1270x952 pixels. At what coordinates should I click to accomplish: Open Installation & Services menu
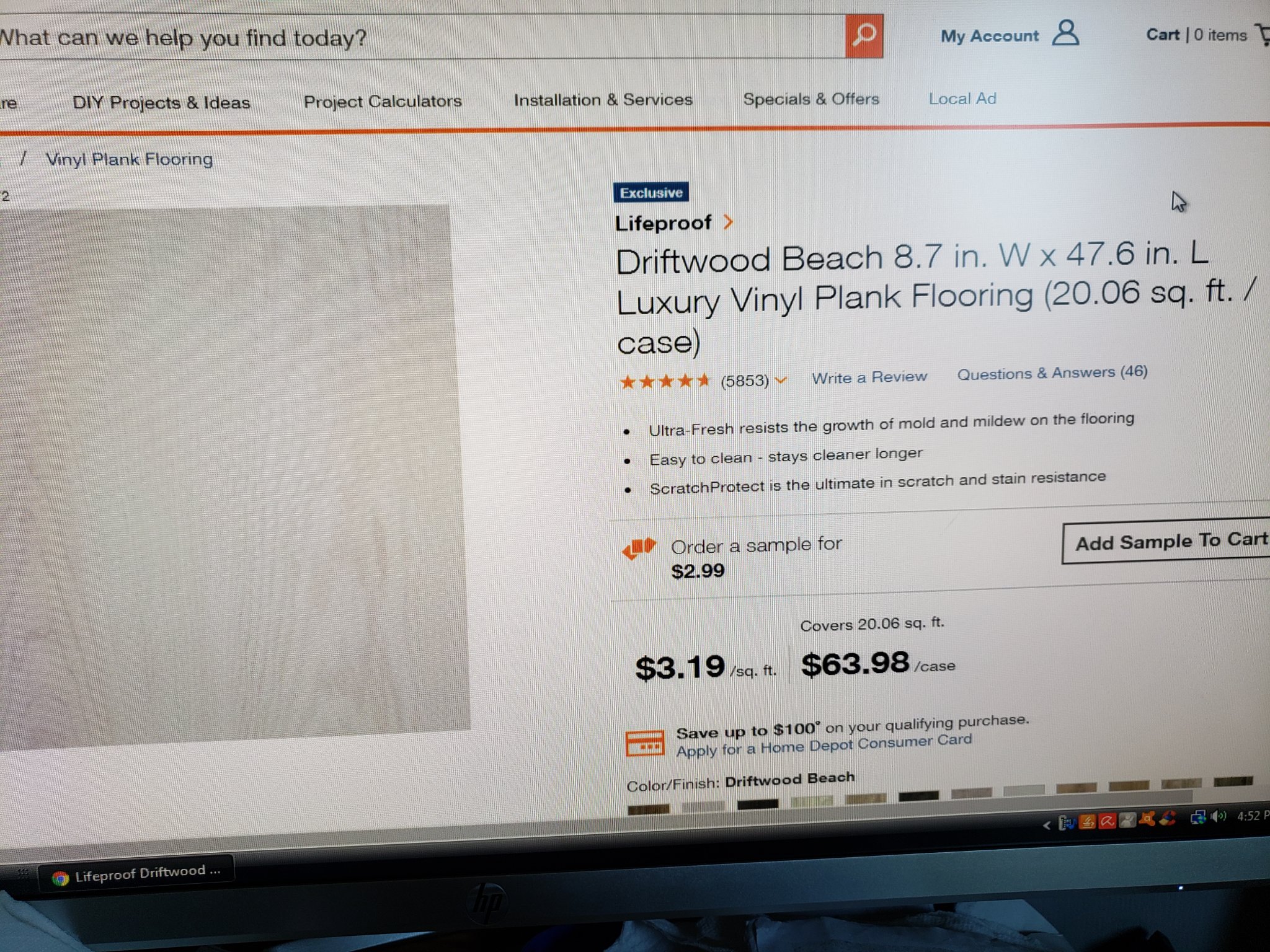[603, 100]
